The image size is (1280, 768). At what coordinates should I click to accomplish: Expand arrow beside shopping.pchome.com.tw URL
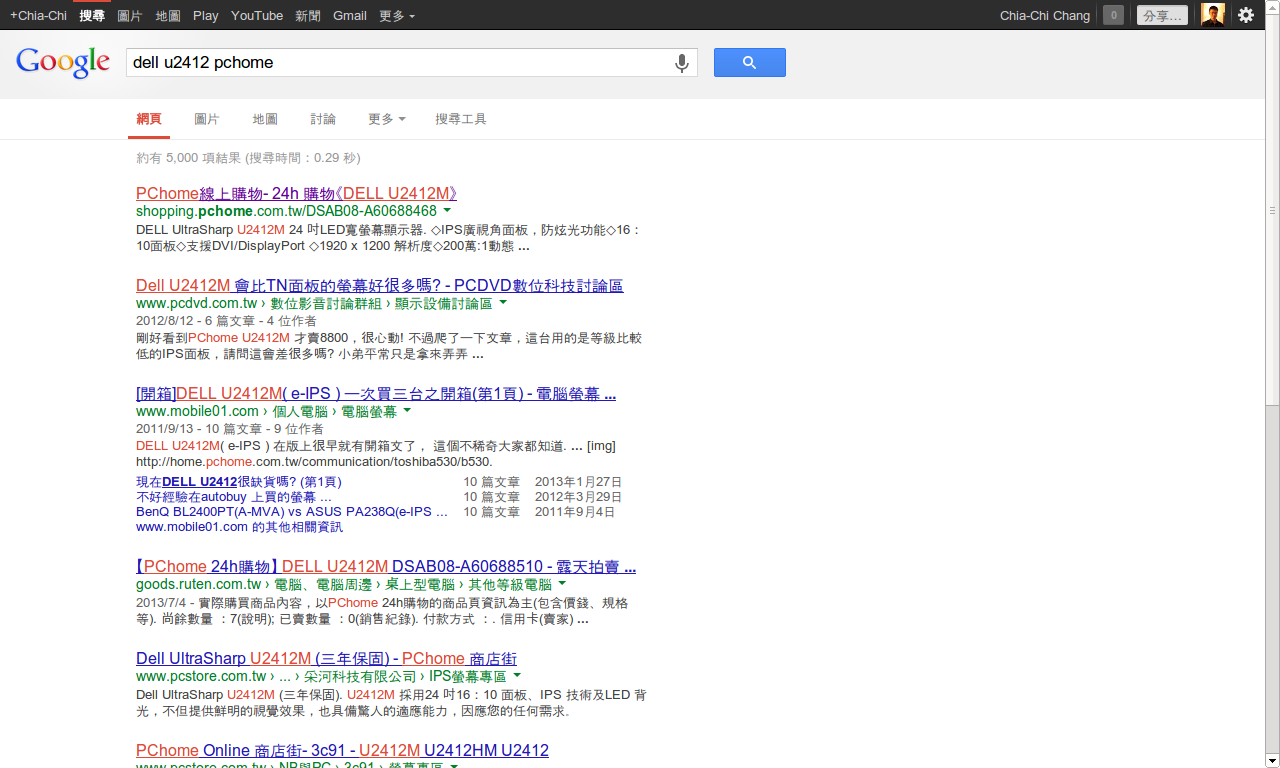pos(447,210)
